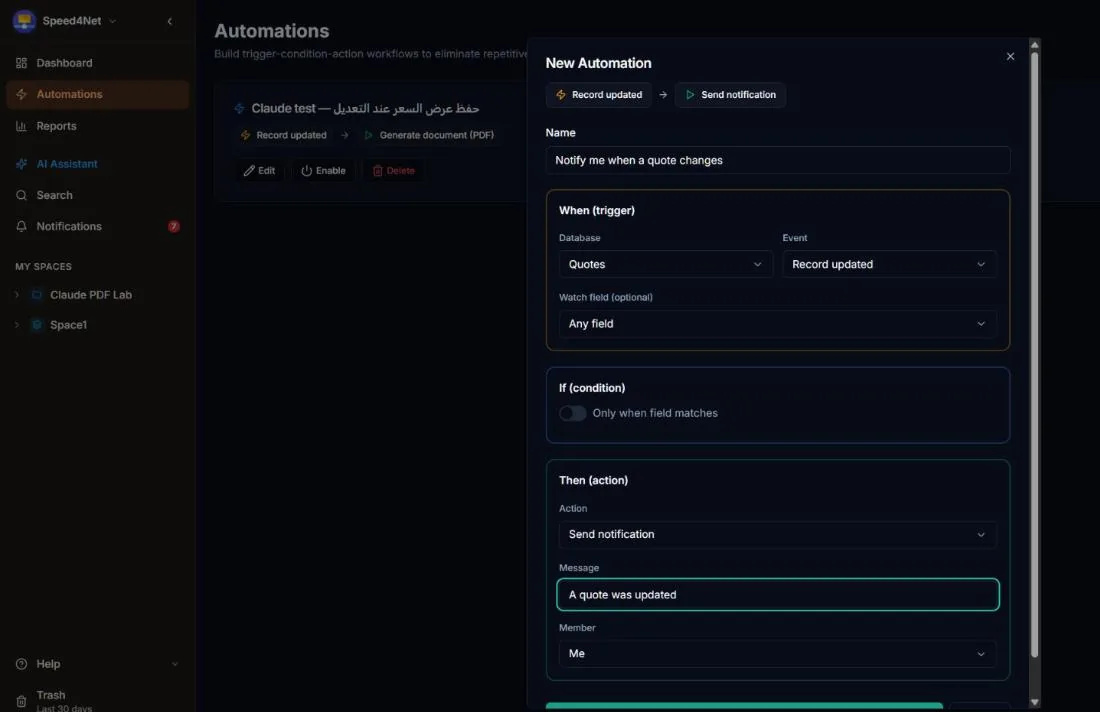Enable the Claude test automation

(x=323, y=170)
